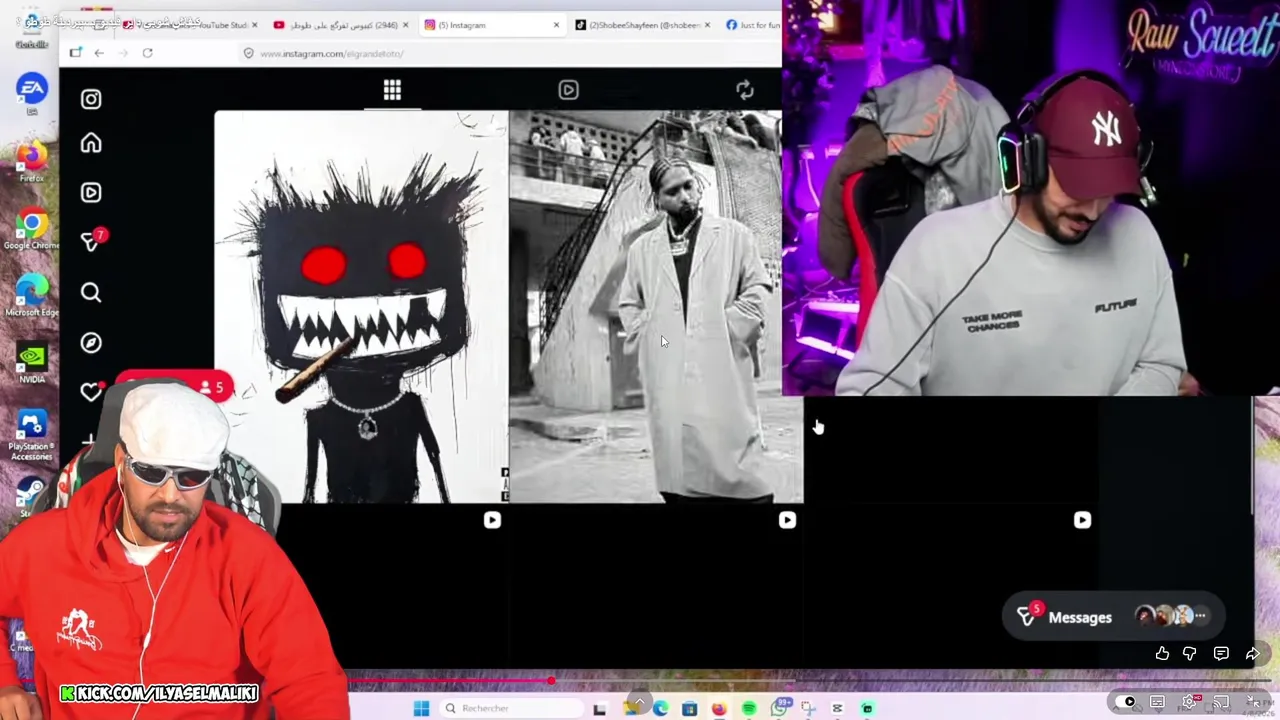The image size is (1280, 720).
Task: Open the NVIDIA desktop shortcut
Action: tap(31, 363)
